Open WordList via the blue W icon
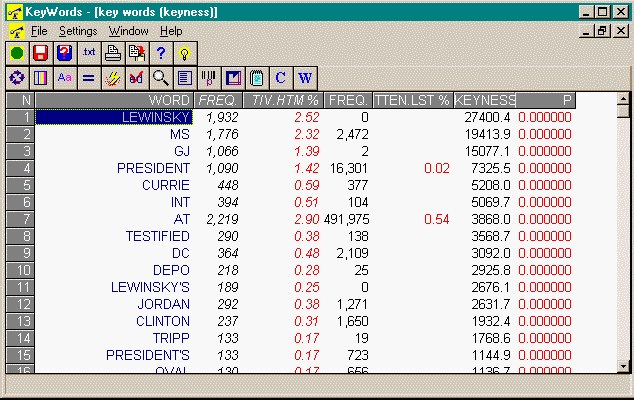 click(x=305, y=77)
